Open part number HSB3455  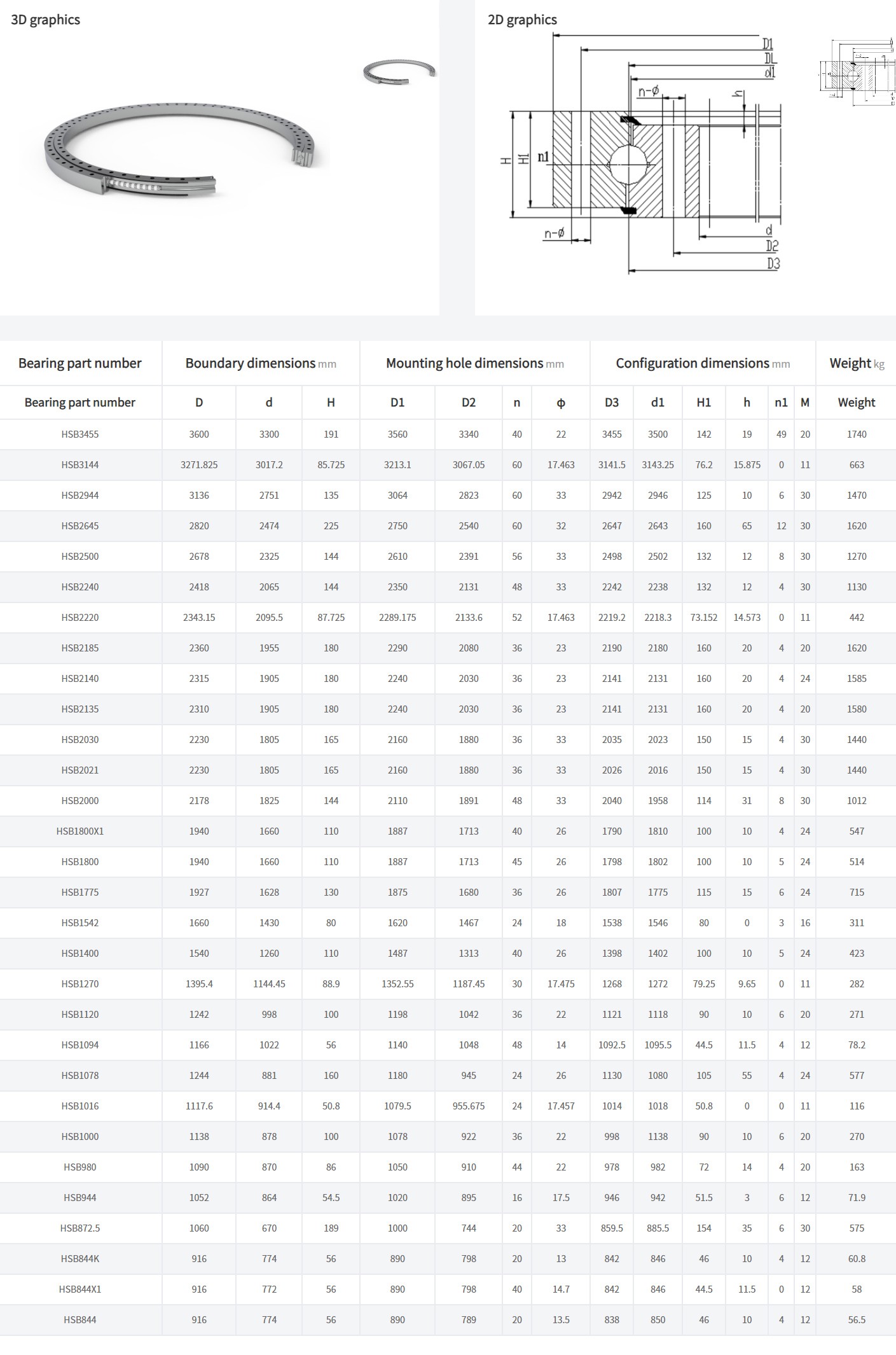[80, 434]
